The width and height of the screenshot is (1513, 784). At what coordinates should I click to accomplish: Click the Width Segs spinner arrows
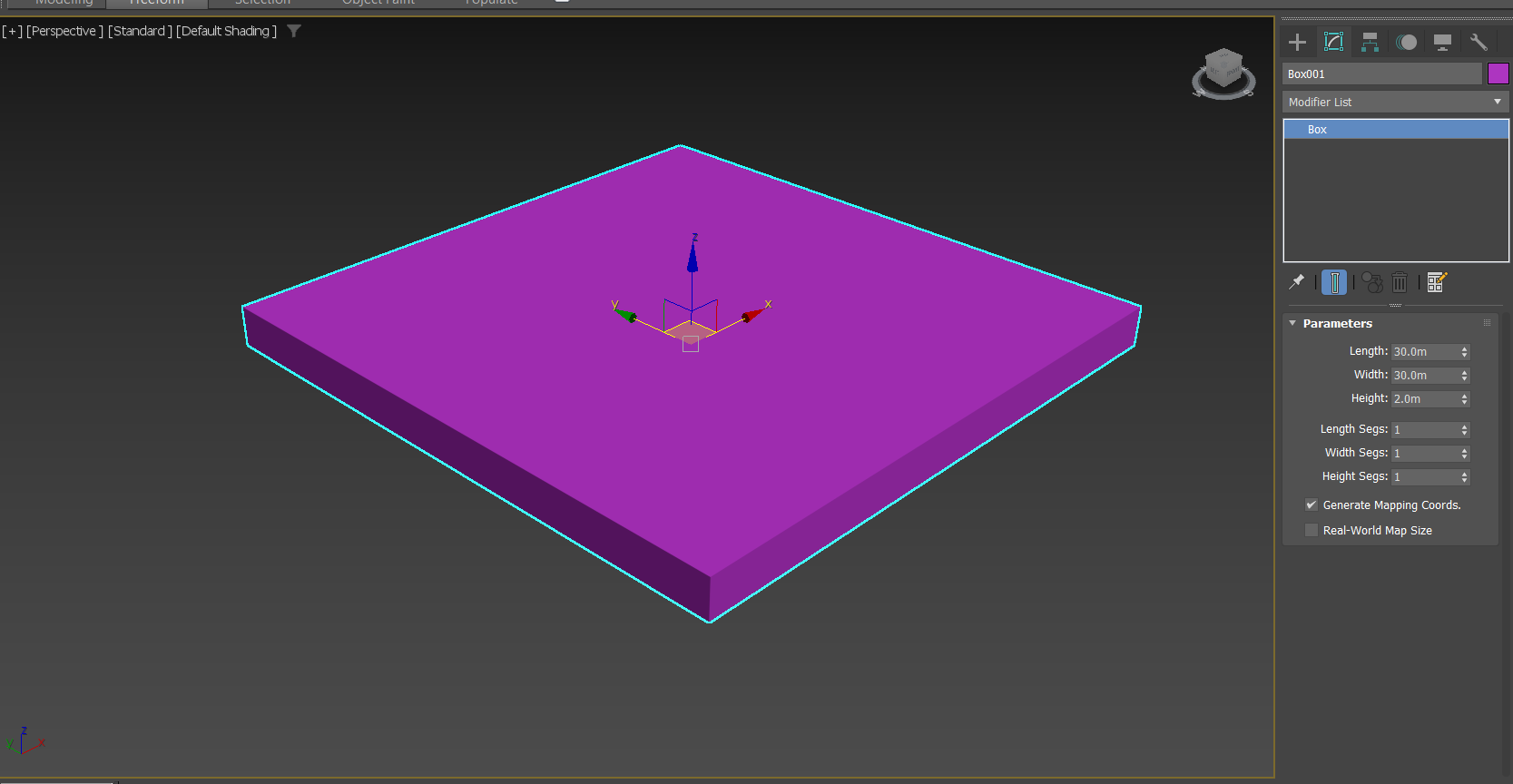pyautogui.click(x=1464, y=453)
